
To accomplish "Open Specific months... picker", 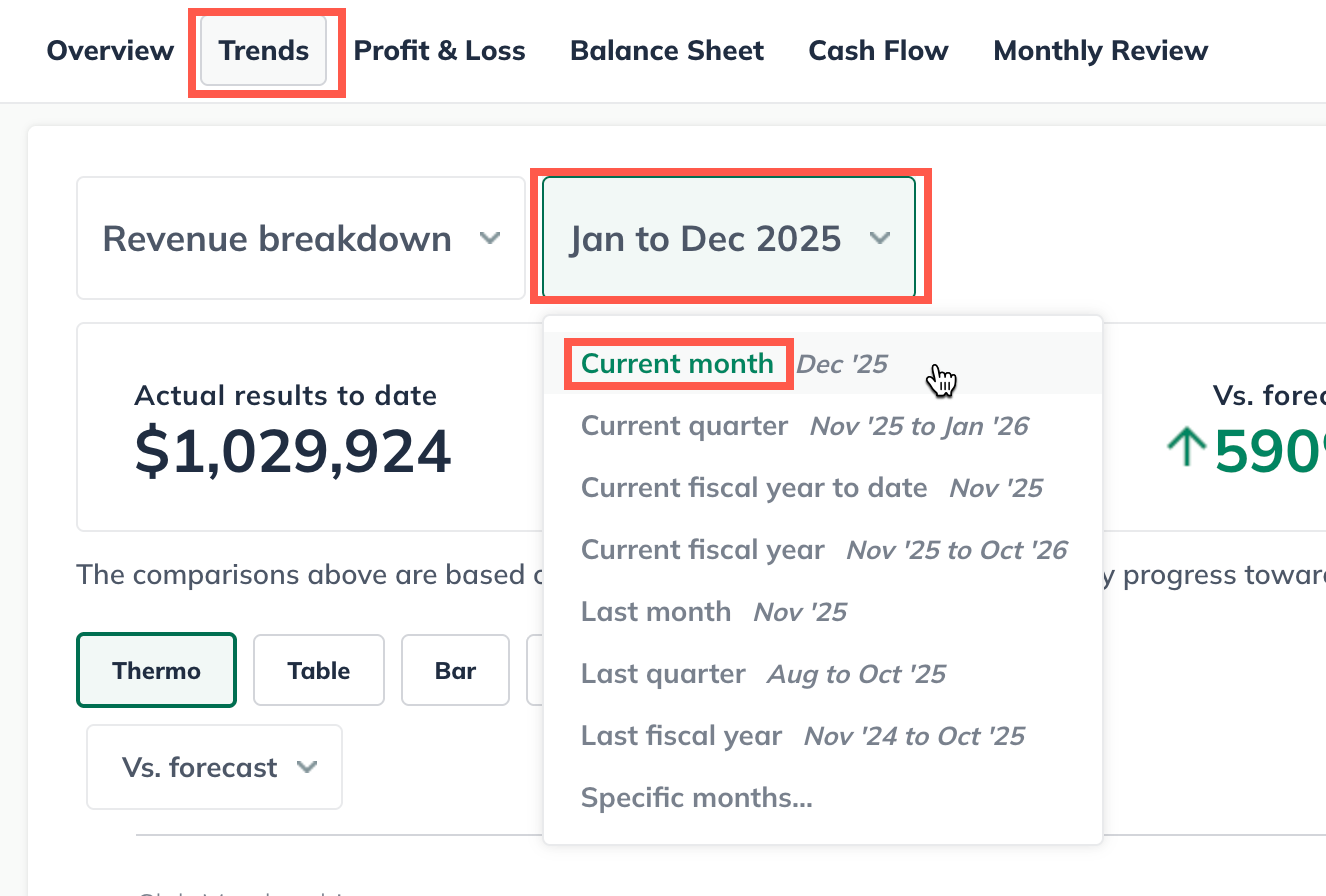I will click(x=696, y=798).
